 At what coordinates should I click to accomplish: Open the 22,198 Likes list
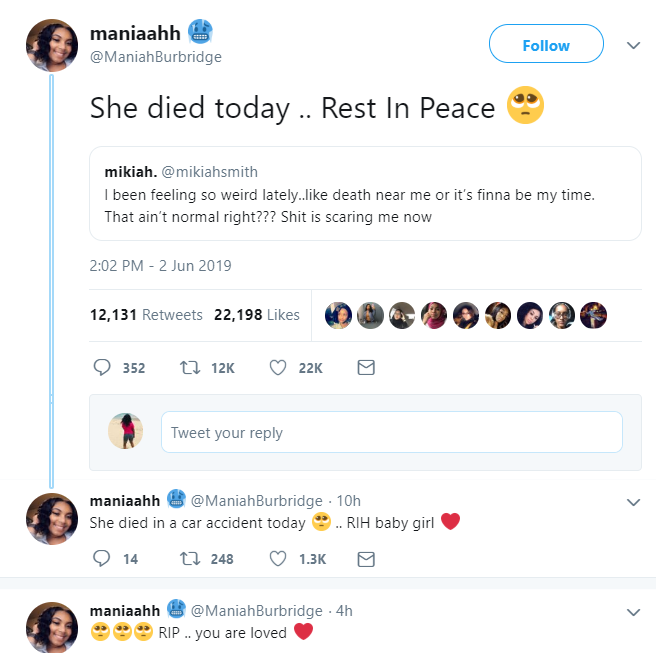tap(257, 315)
